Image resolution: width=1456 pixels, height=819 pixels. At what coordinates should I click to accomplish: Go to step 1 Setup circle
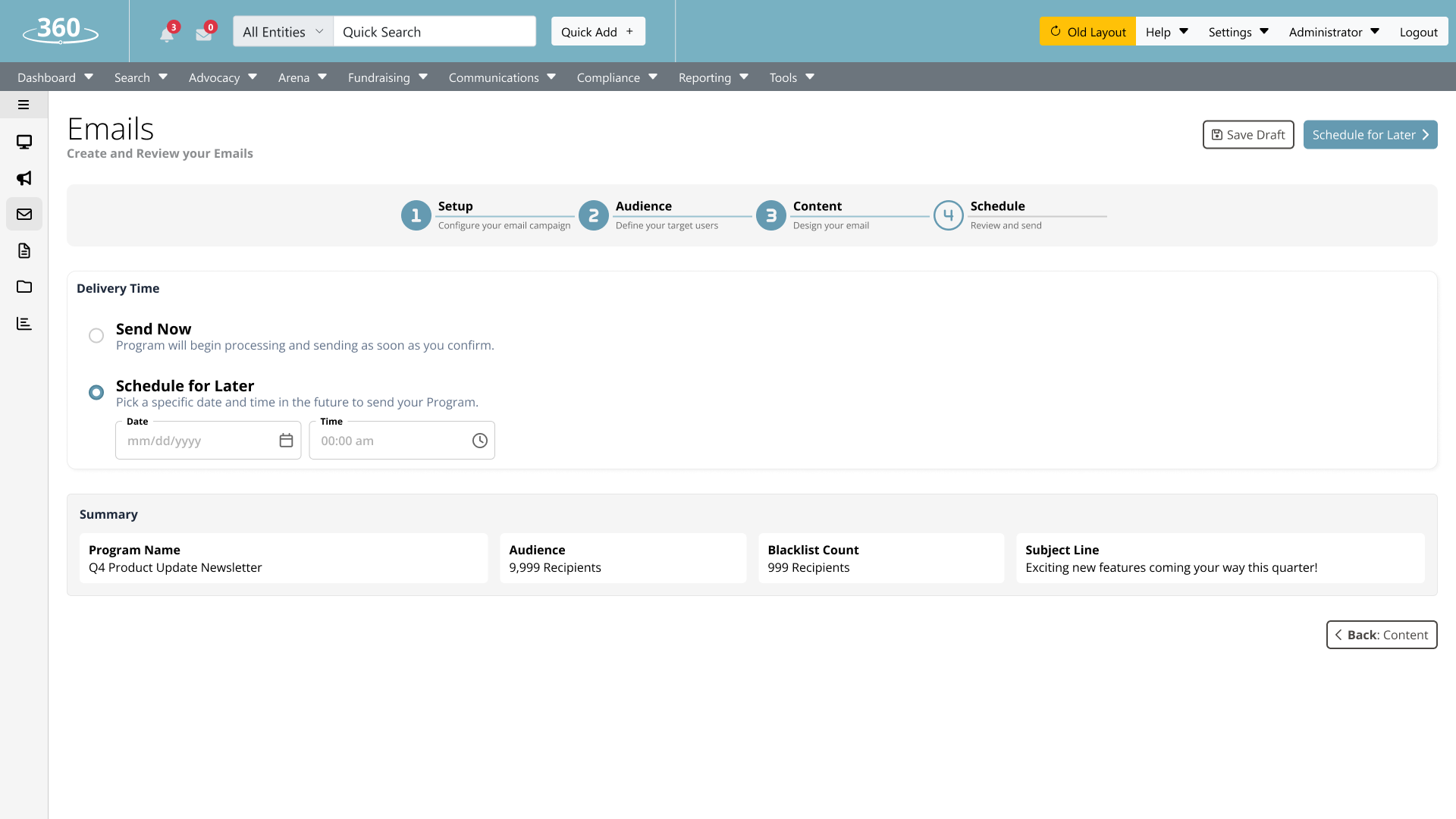[416, 215]
